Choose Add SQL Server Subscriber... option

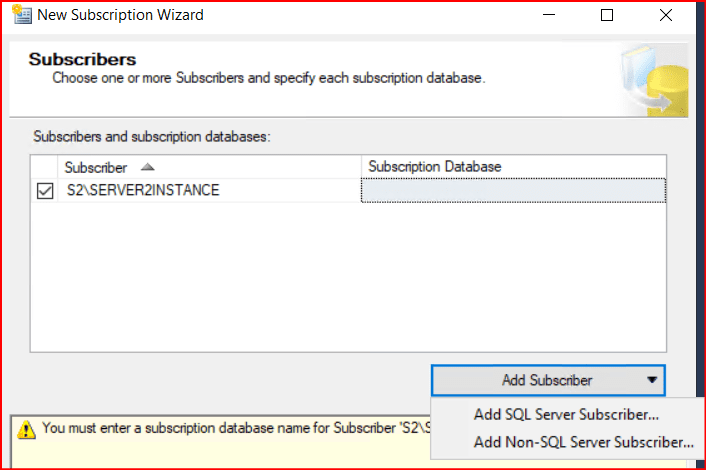point(566,415)
